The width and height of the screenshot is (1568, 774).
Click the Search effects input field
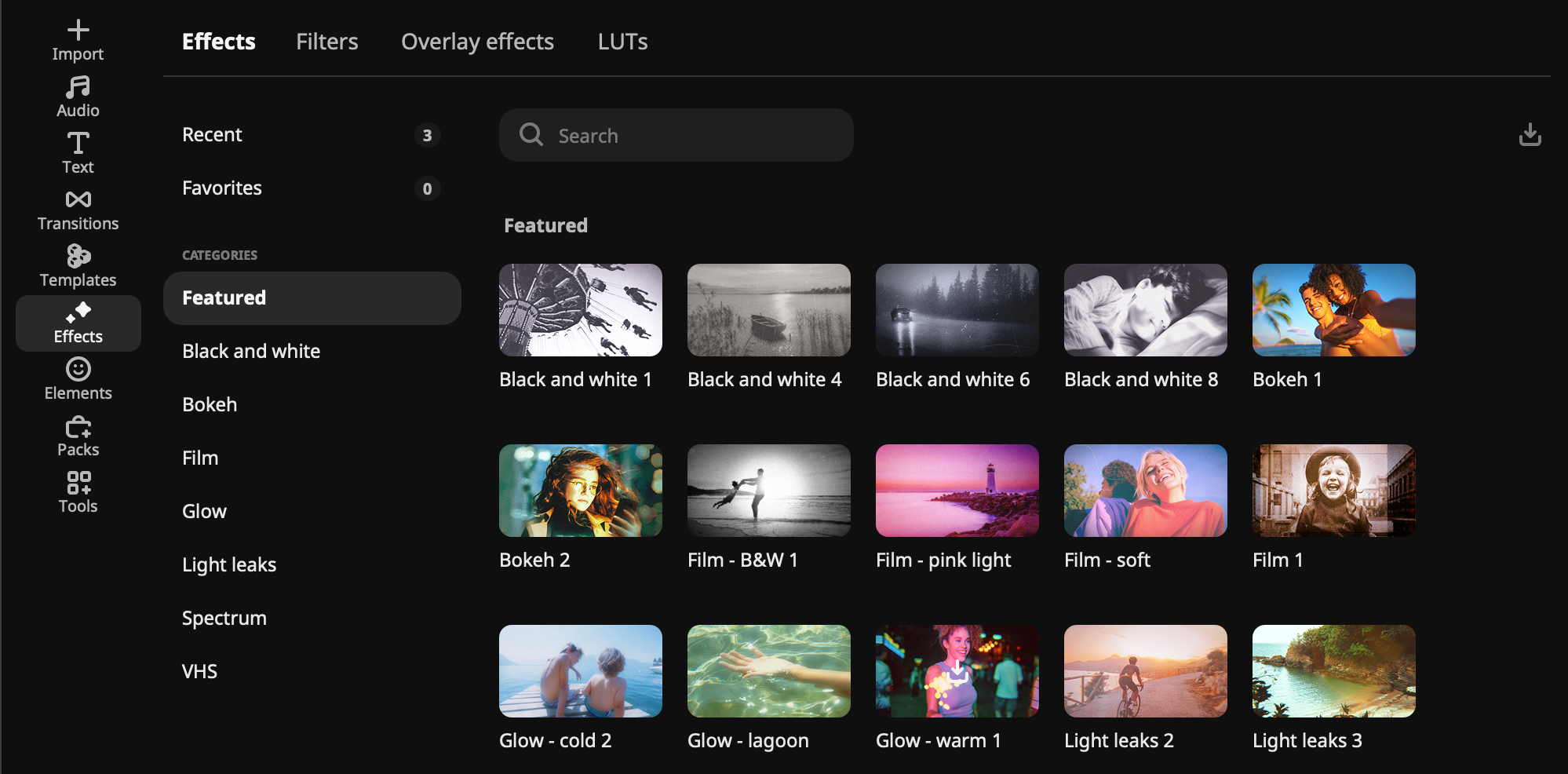click(x=676, y=135)
